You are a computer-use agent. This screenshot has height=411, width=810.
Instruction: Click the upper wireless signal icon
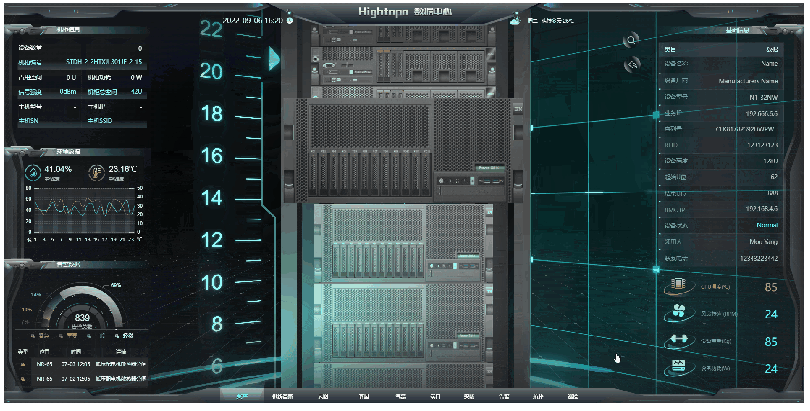coord(631,41)
